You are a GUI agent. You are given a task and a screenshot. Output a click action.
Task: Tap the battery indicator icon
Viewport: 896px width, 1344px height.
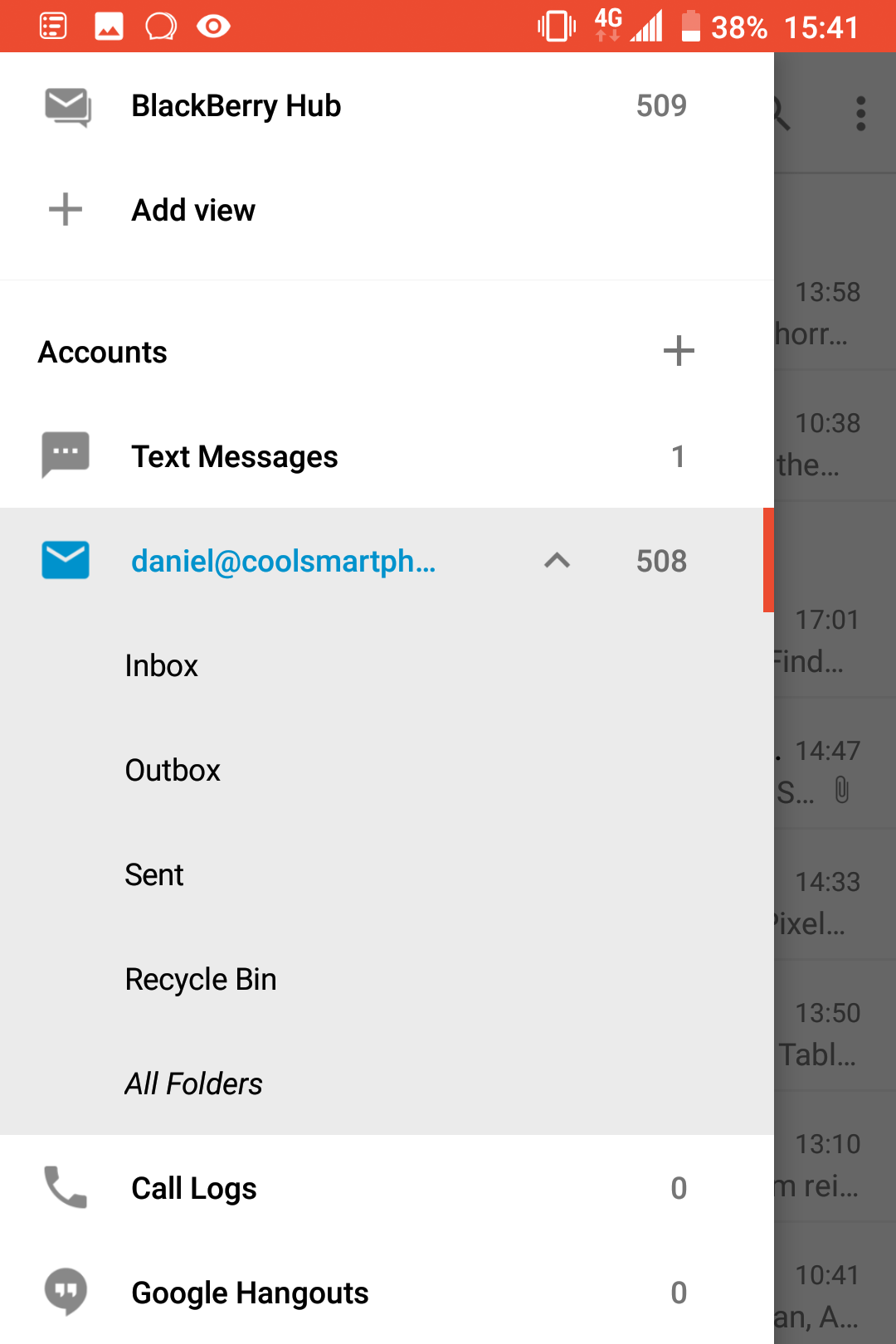coord(690,27)
